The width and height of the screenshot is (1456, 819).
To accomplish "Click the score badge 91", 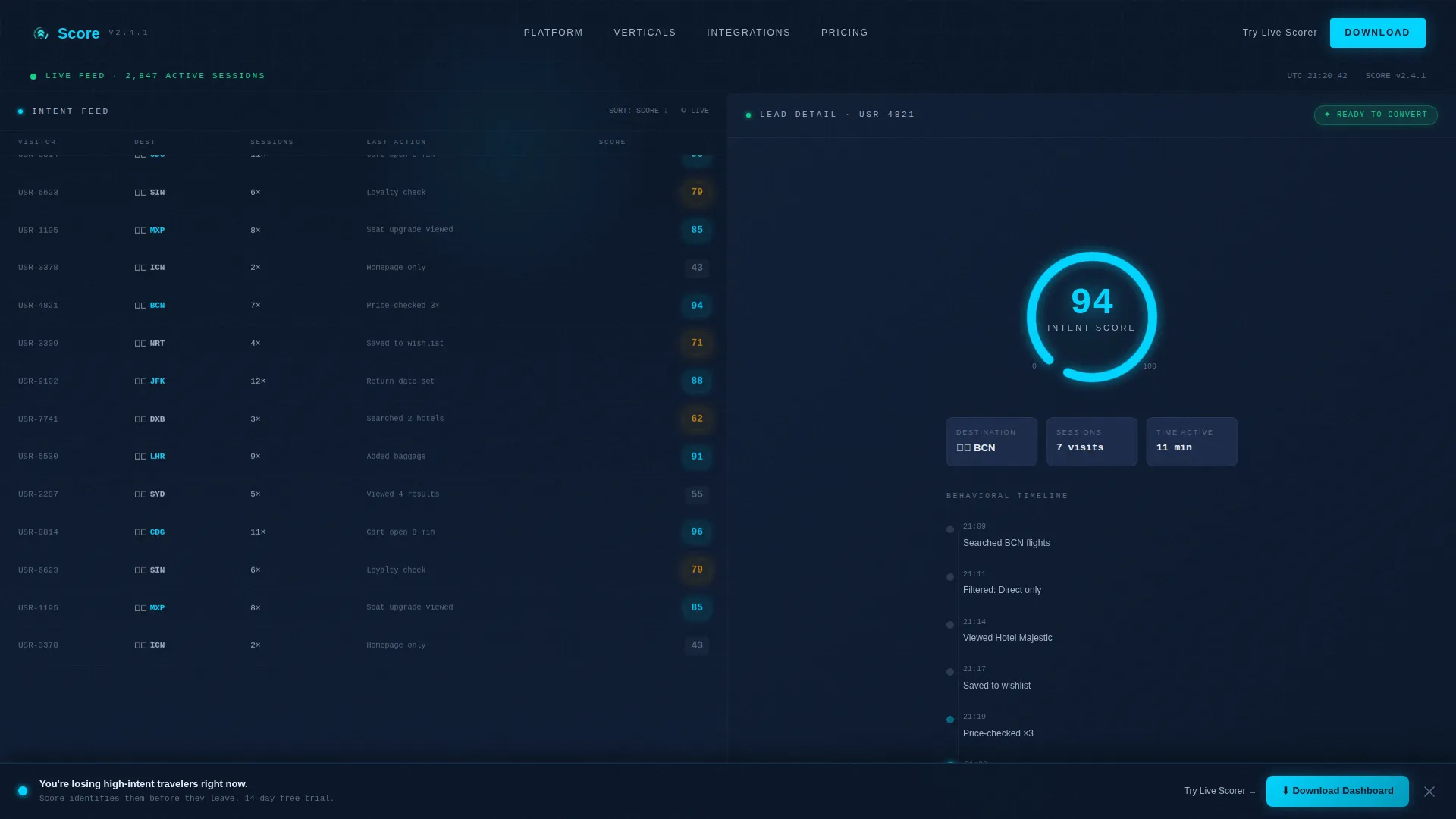I will tap(697, 457).
